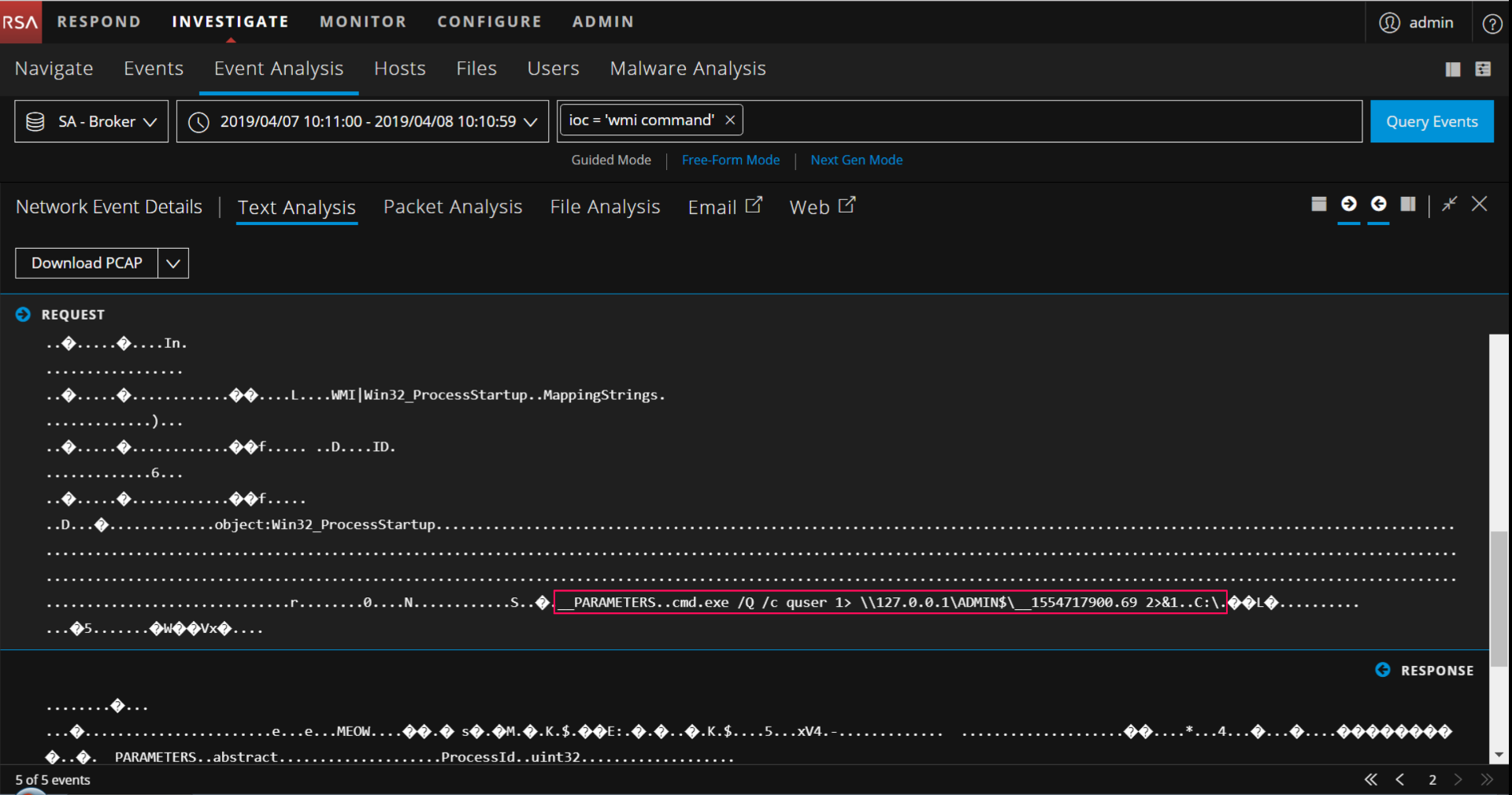
Task: Switch to Free-Form Mode link
Action: click(730, 160)
